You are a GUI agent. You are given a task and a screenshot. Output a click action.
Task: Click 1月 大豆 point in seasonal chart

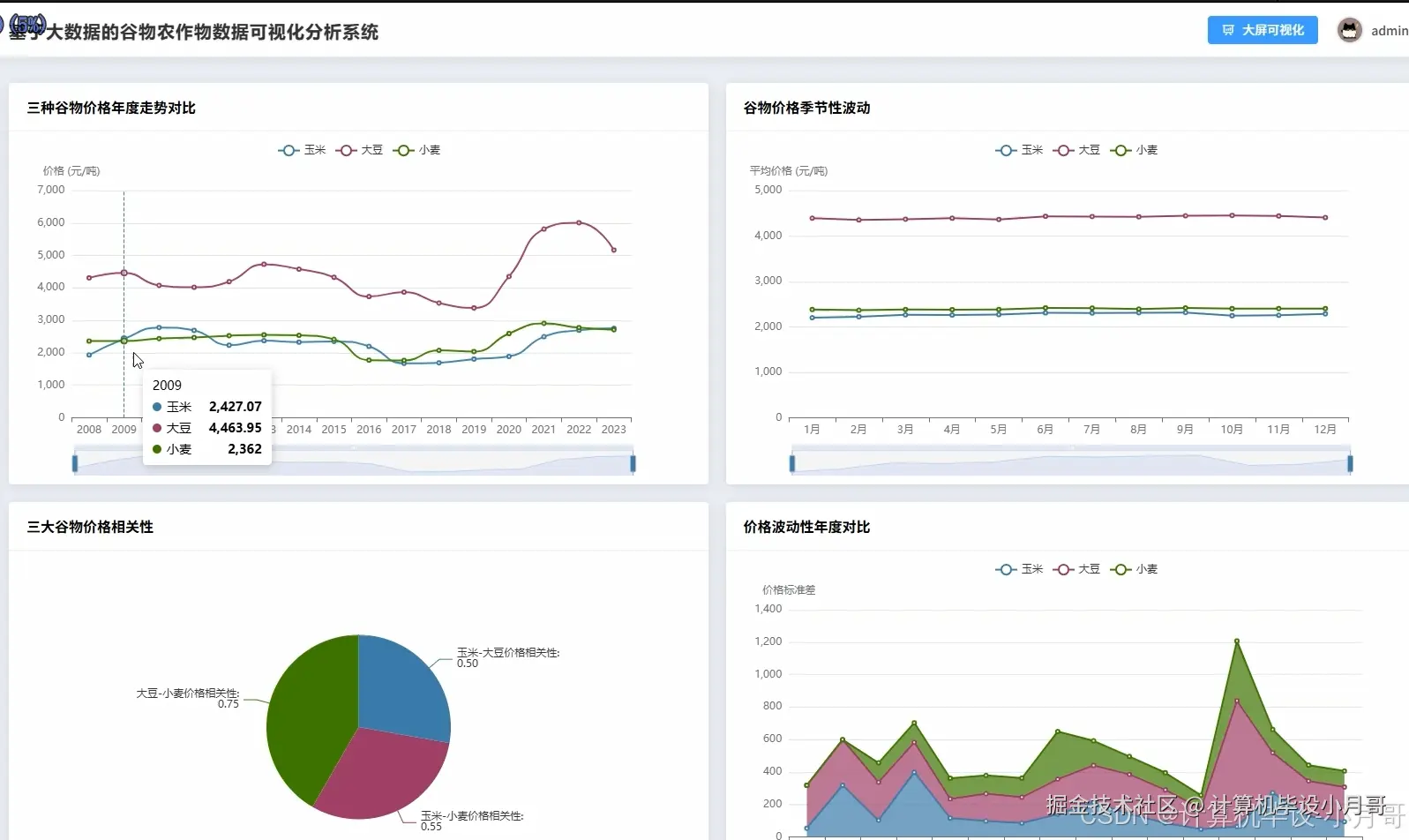tap(812, 218)
